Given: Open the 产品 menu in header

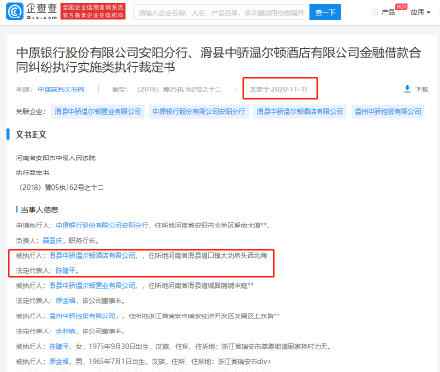Looking at the screenshot, I should 388,12.
